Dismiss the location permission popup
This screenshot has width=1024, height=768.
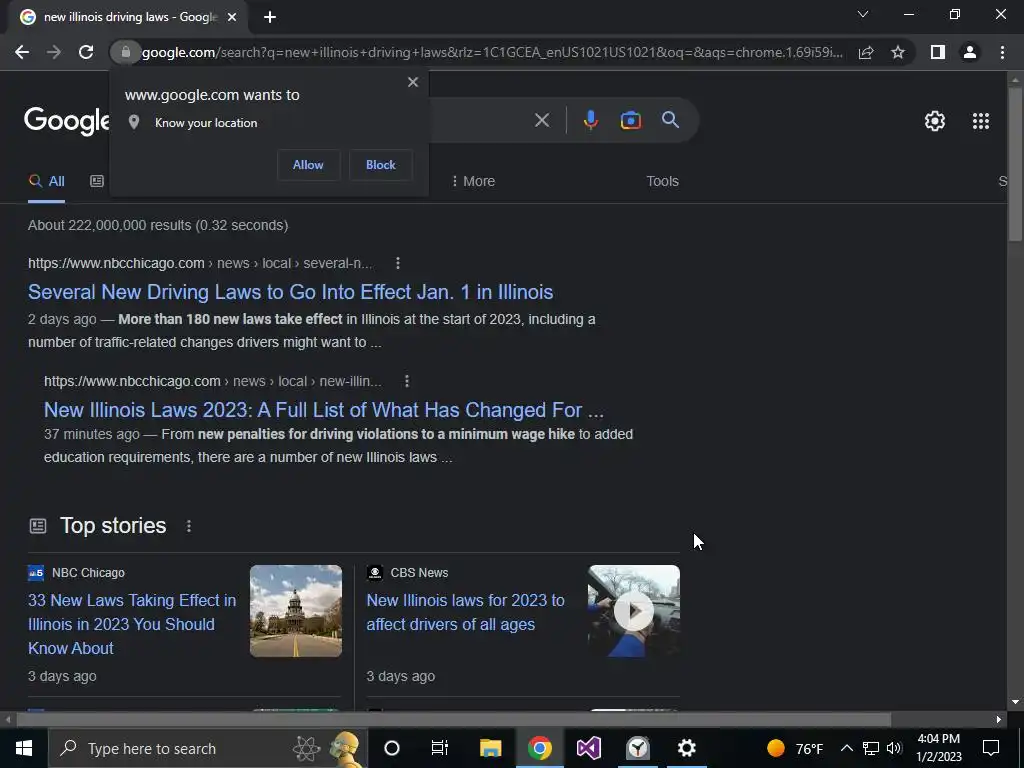pyautogui.click(x=413, y=82)
